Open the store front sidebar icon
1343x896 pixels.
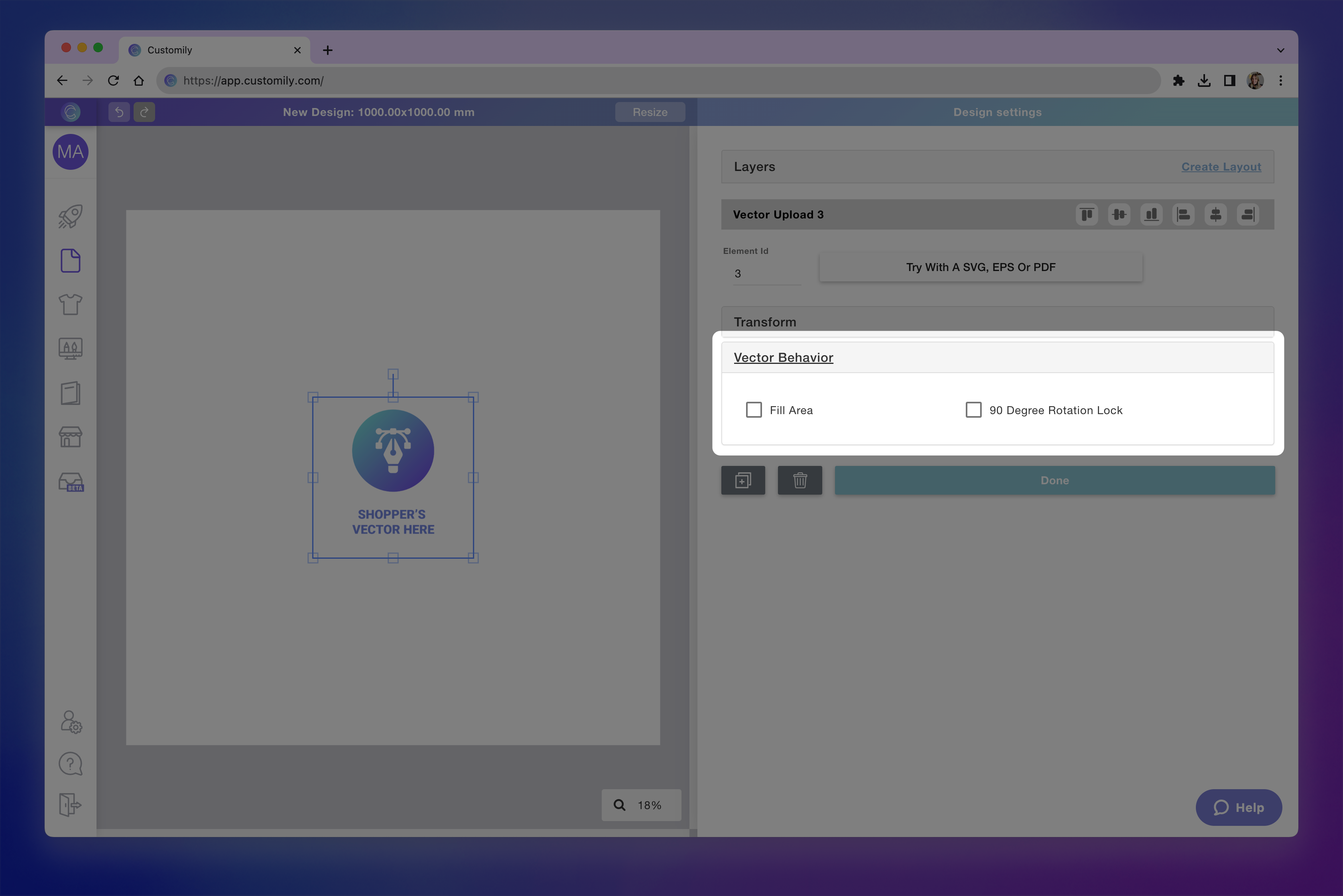70,437
